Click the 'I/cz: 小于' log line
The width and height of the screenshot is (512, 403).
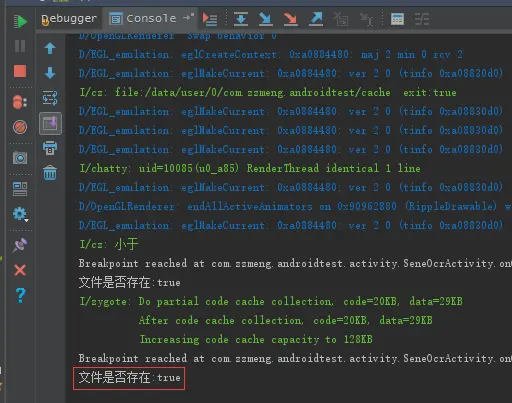[109, 244]
